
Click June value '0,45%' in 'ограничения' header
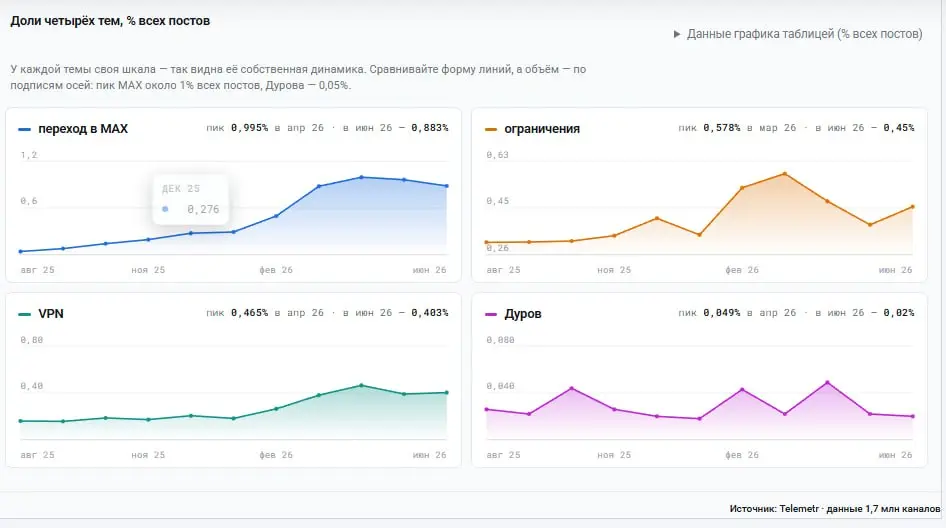click(x=899, y=128)
